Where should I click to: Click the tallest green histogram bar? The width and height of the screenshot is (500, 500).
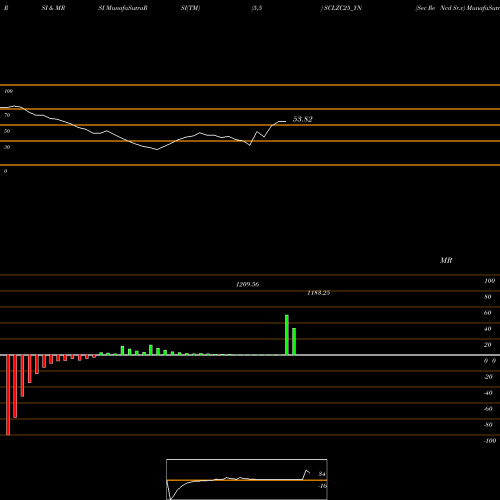[x=287, y=335]
